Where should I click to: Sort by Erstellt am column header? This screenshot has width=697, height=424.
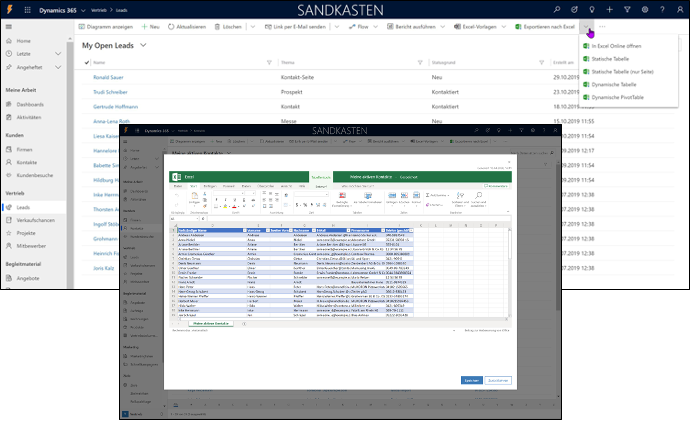(563, 63)
